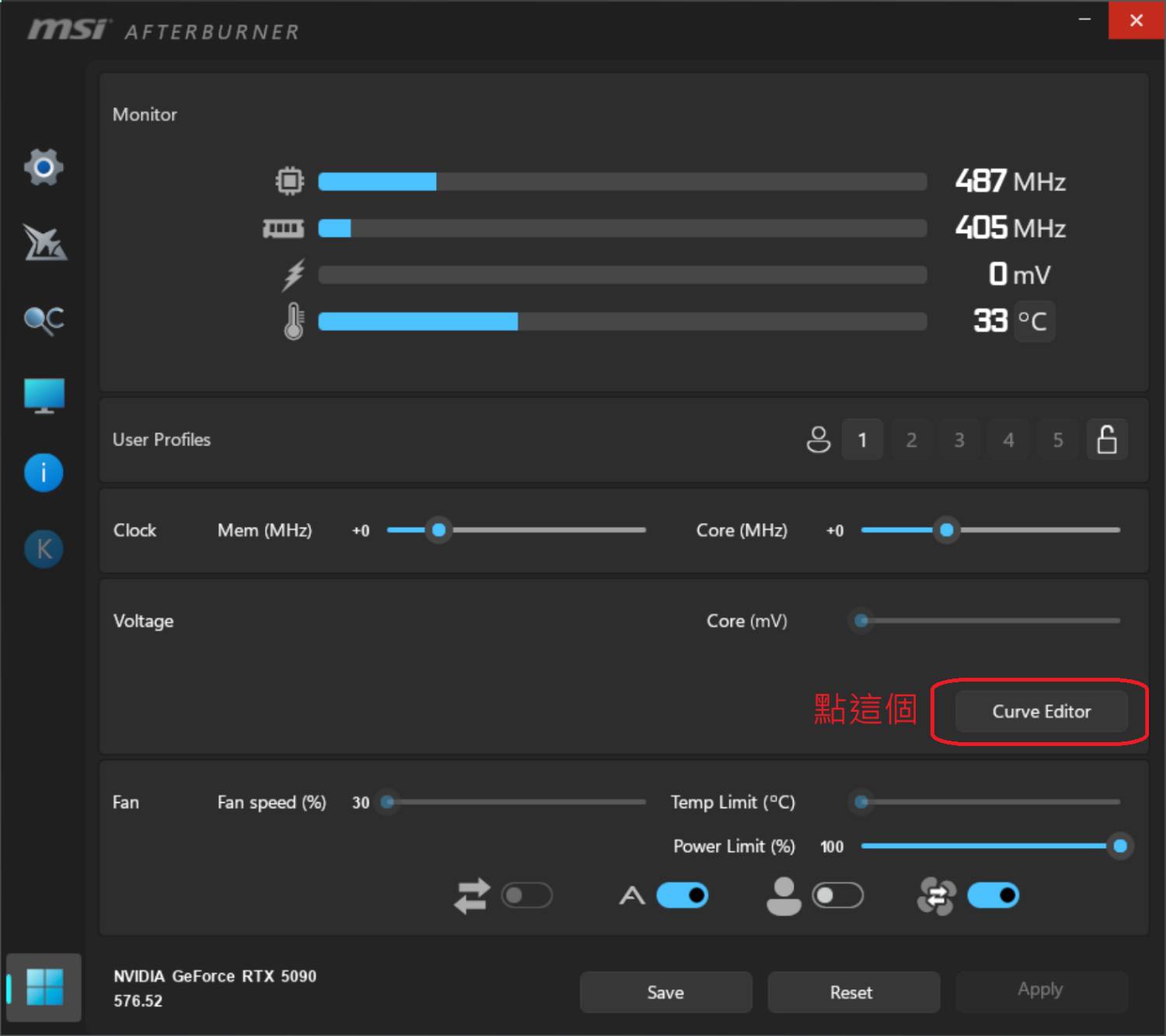1166x1036 pixels.
Task: Click the memory clock monitor bar
Action: coord(623,228)
